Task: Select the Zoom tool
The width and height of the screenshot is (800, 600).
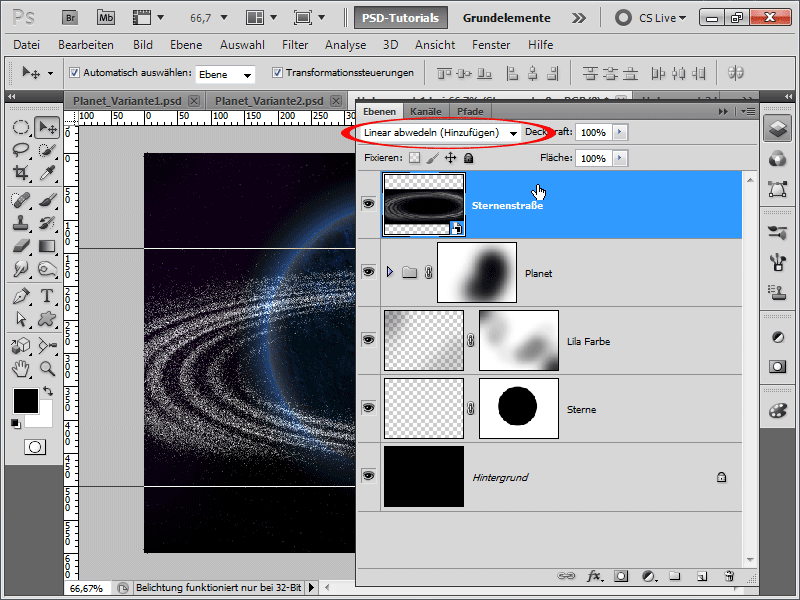Action: [47, 368]
